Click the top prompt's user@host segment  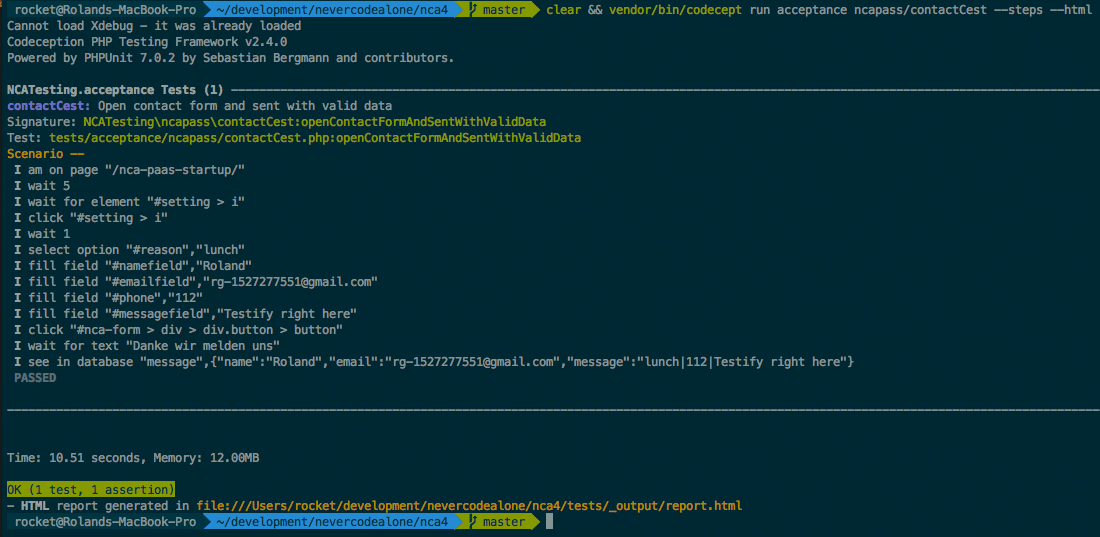coord(105,10)
